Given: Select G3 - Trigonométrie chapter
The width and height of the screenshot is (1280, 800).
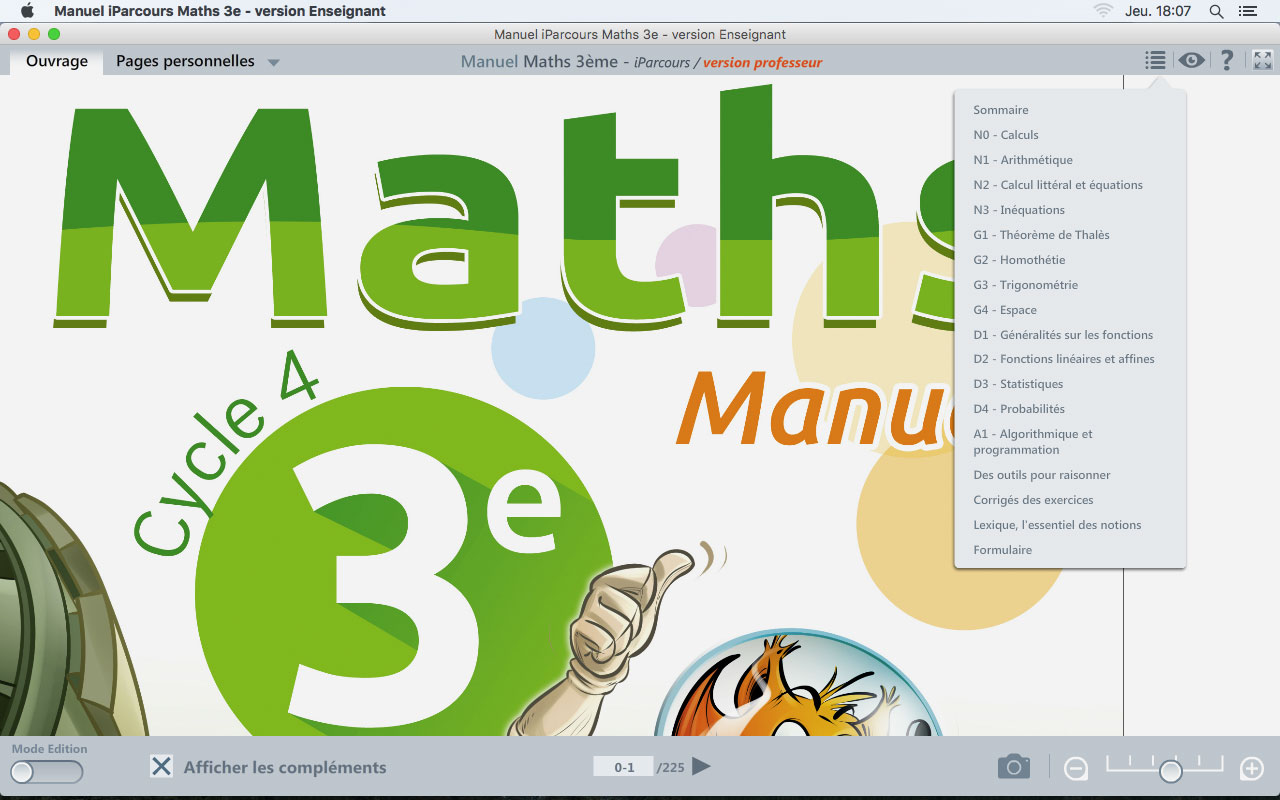Looking at the screenshot, I should point(1026,285).
